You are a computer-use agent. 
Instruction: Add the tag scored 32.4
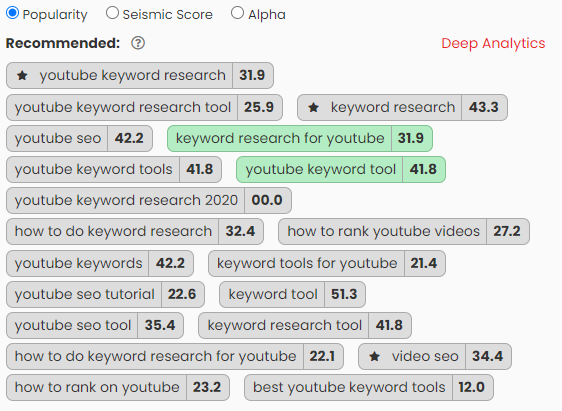click(135, 231)
